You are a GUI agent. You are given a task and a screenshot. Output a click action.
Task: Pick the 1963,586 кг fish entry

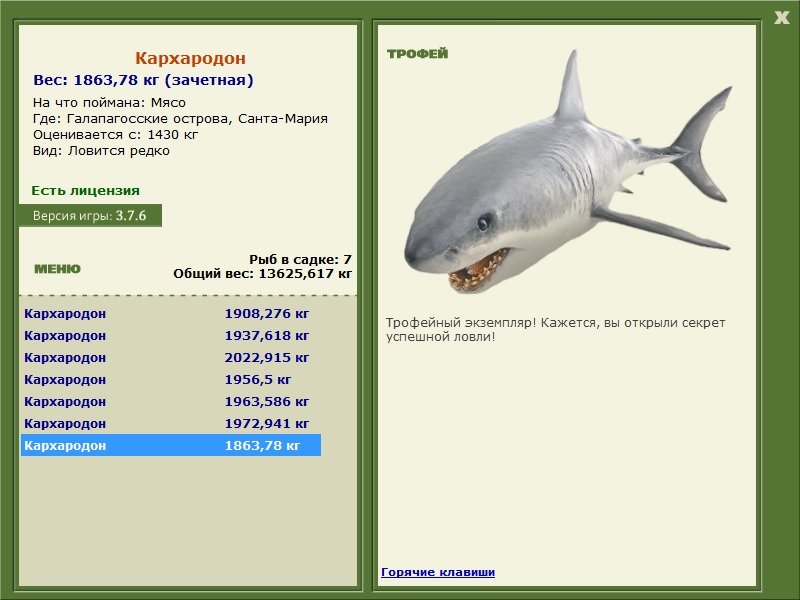[x=170, y=401]
